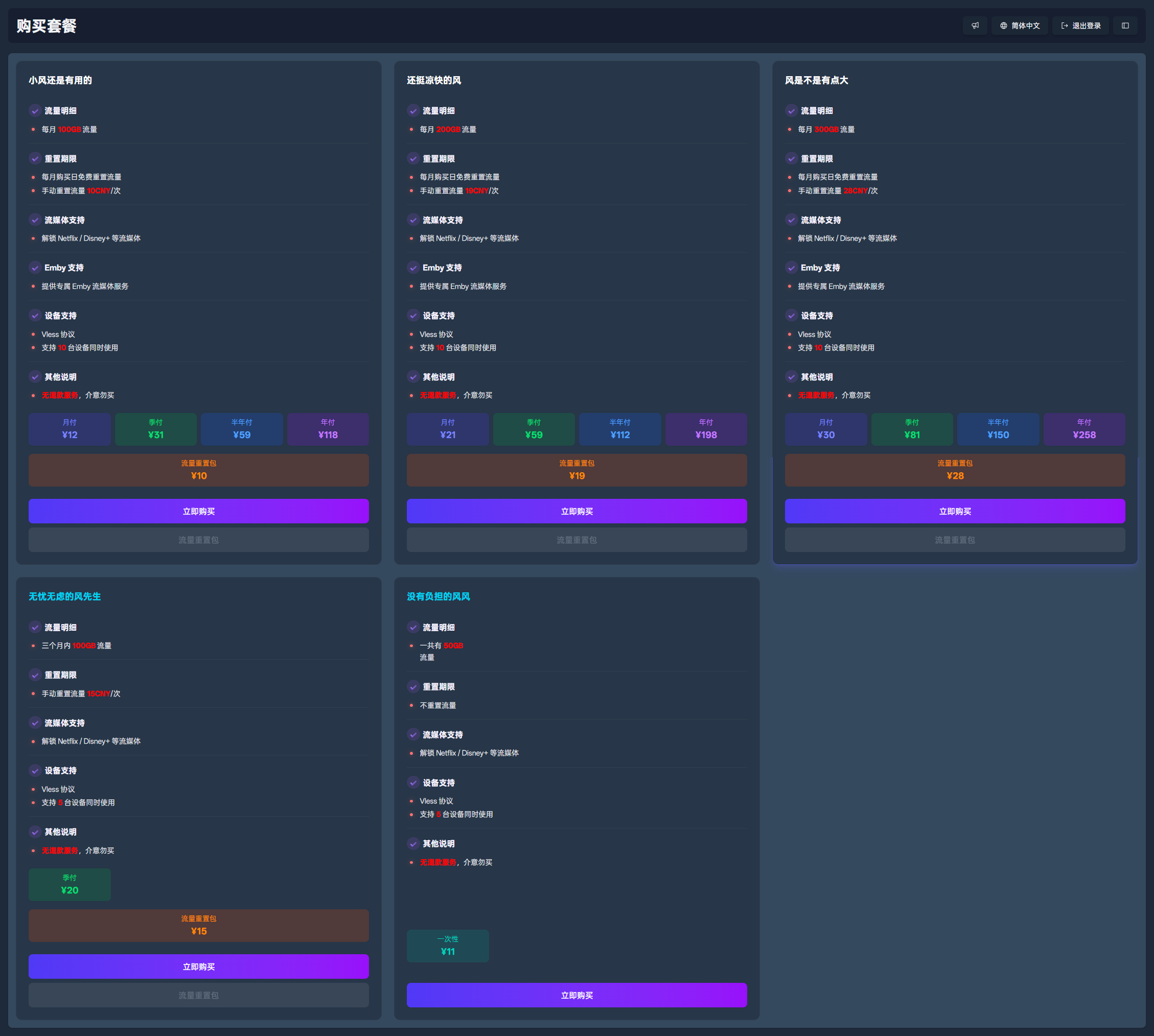The width and height of the screenshot is (1154, 1036).
Task: Select 季付 ¥31 billing option
Action: click(155, 429)
